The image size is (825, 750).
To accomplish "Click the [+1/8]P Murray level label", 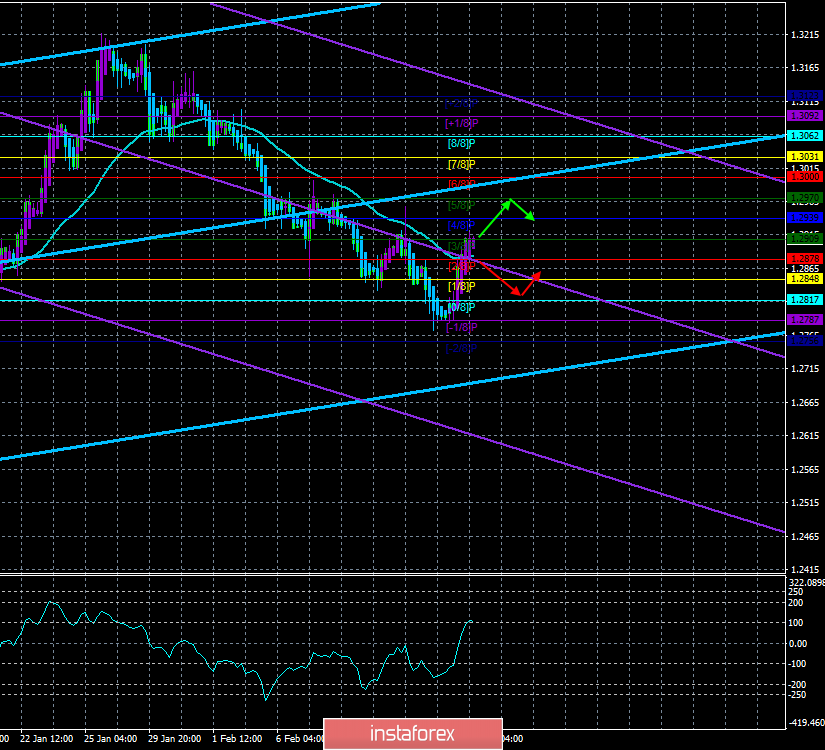I will tap(461, 124).
